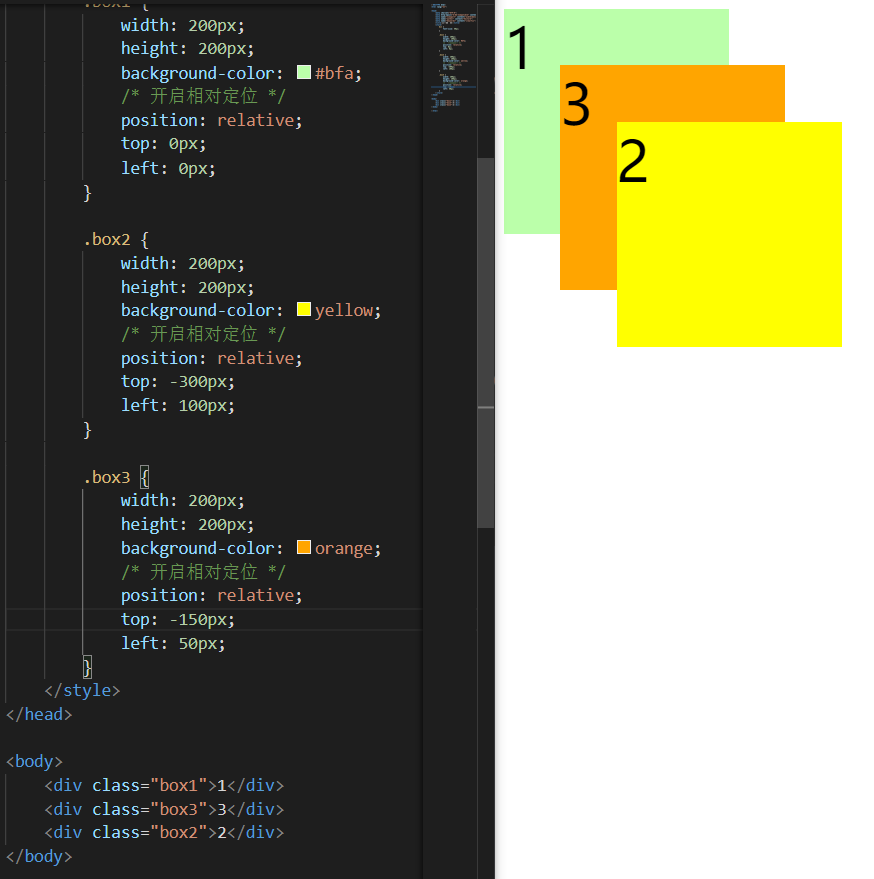The image size is (874, 879).
Task: Click the <body> opening tag
Action: 33,761
